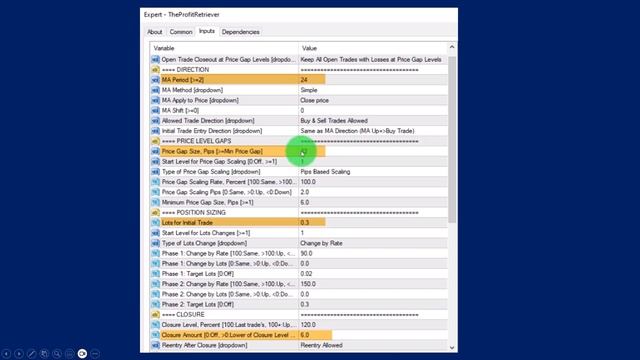
Task: Click icon beside Phase 1: Target Lots
Action: click(x=155, y=274)
